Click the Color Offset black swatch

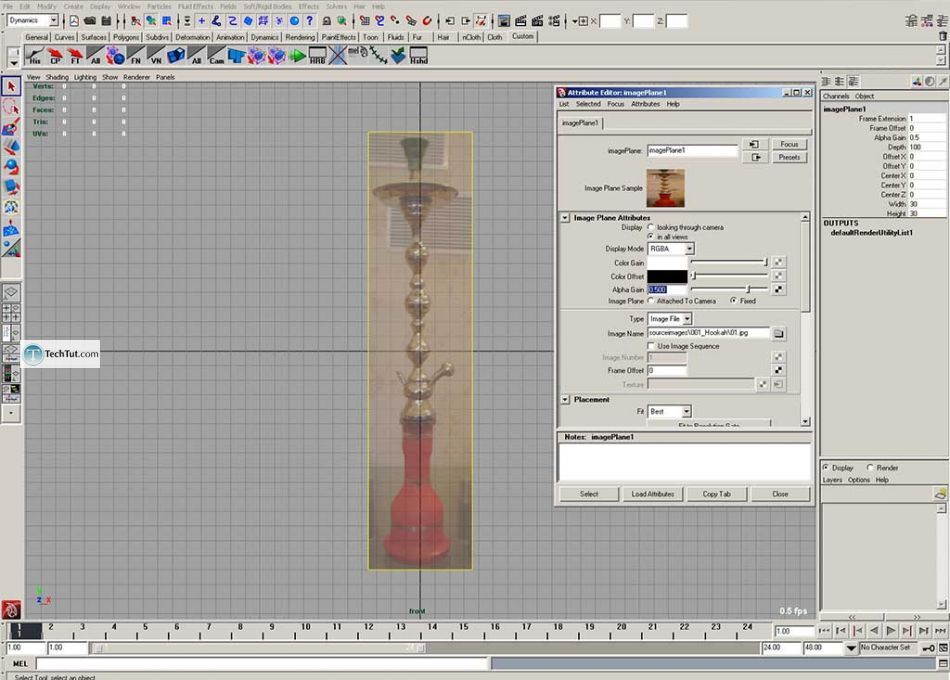[x=667, y=276]
